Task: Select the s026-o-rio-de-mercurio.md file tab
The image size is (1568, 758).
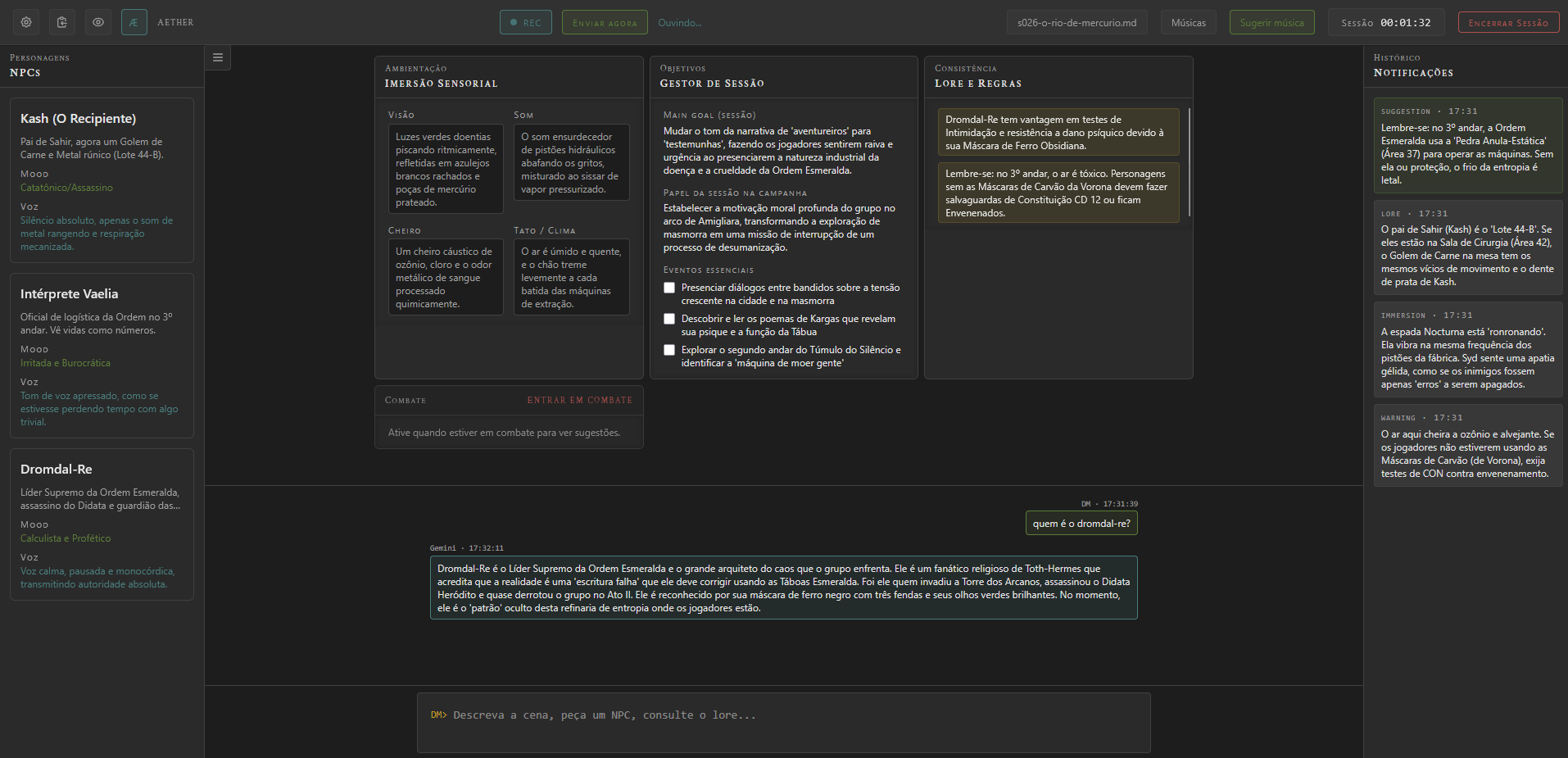Action: 1077,22
